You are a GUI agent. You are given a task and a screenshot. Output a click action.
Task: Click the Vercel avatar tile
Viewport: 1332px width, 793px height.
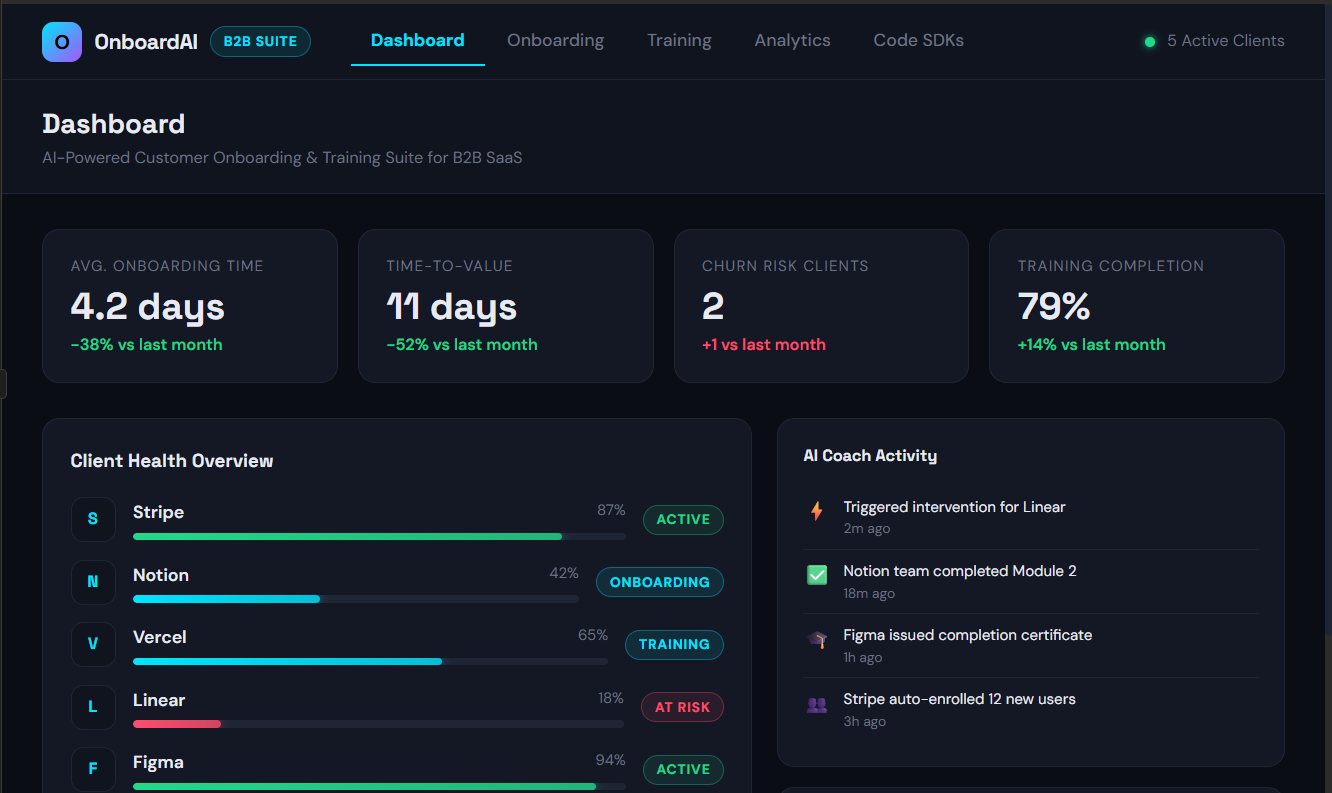coord(93,644)
